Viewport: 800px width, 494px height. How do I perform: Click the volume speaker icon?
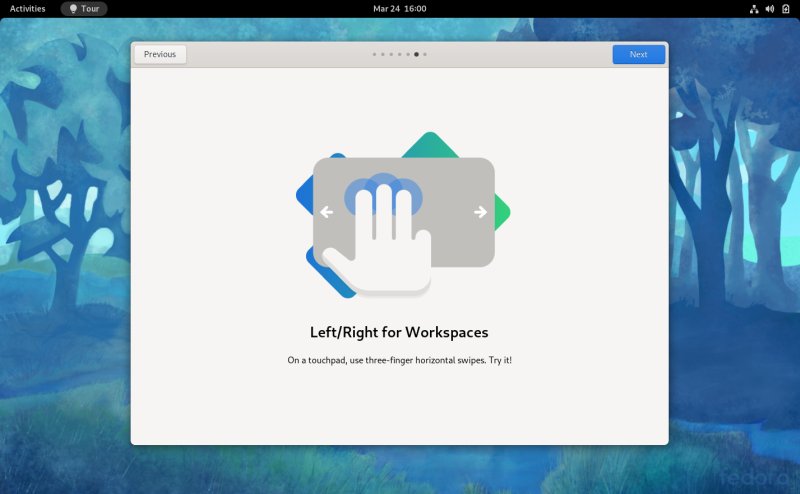pyautogui.click(x=769, y=8)
